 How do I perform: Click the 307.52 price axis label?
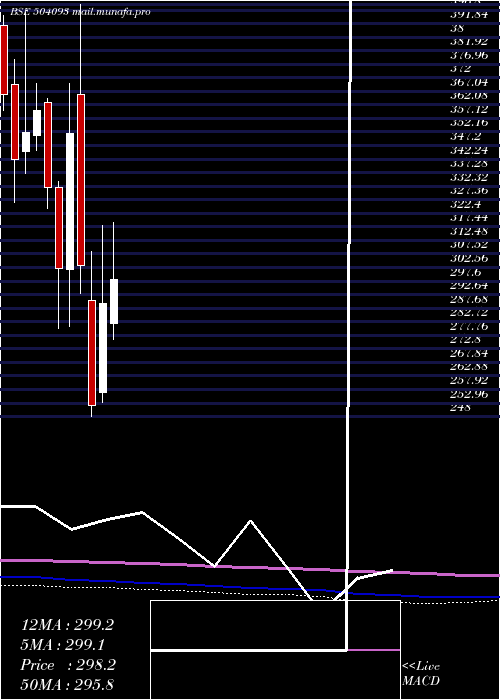[x=469, y=245]
